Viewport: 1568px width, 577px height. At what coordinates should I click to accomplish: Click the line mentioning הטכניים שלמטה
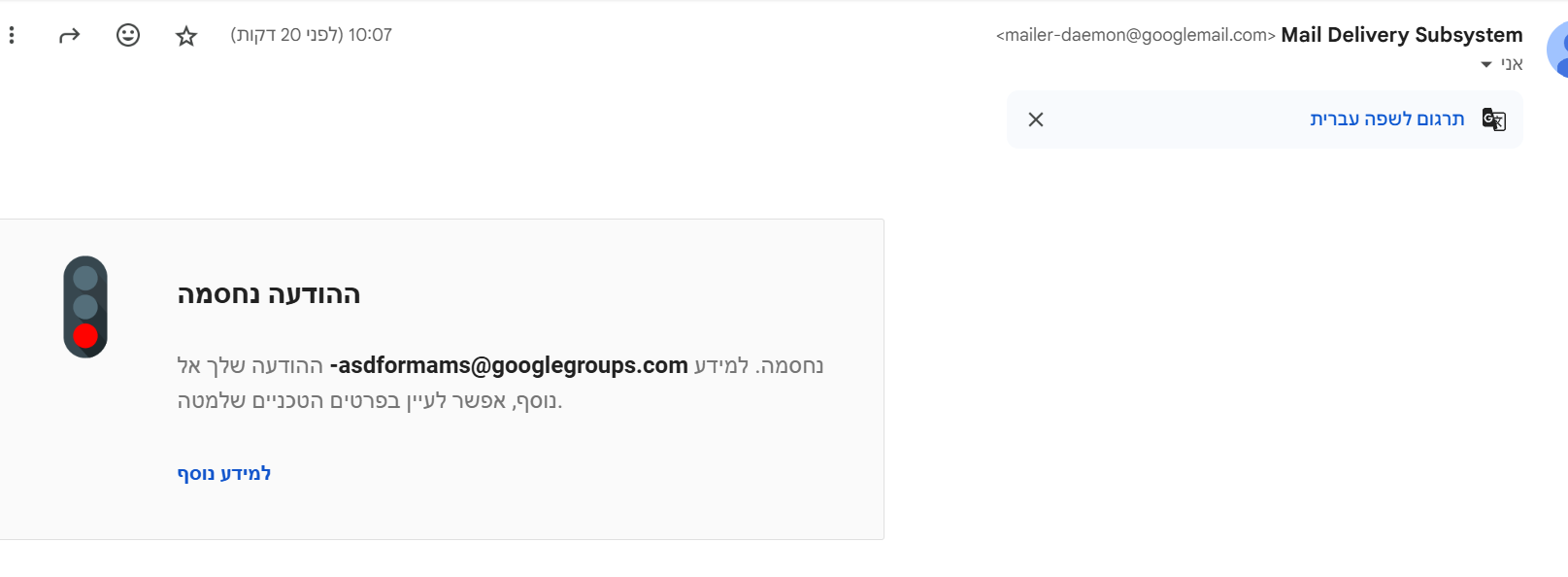[369, 401]
